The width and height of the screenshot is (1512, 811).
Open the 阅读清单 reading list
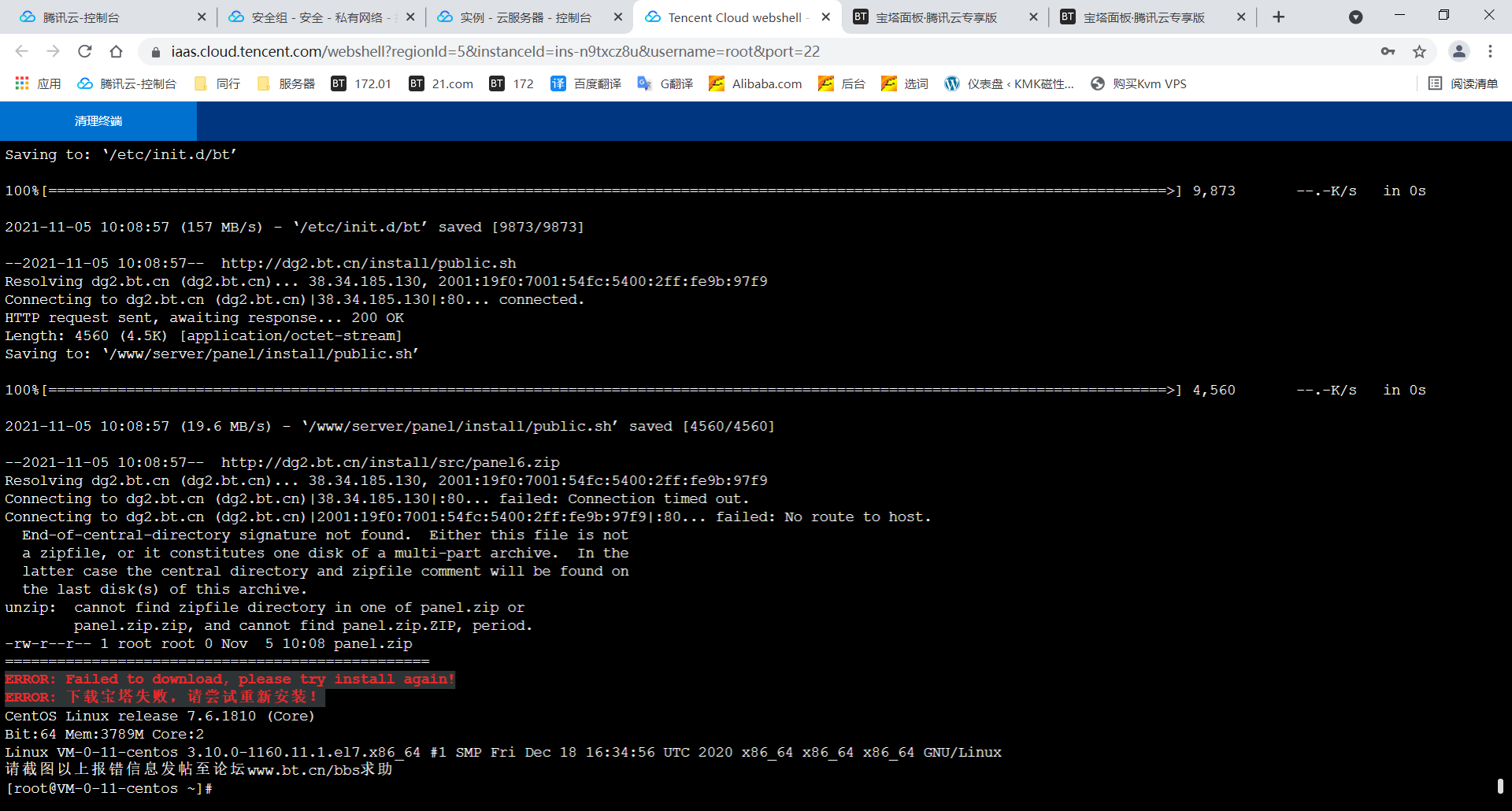1463,83
